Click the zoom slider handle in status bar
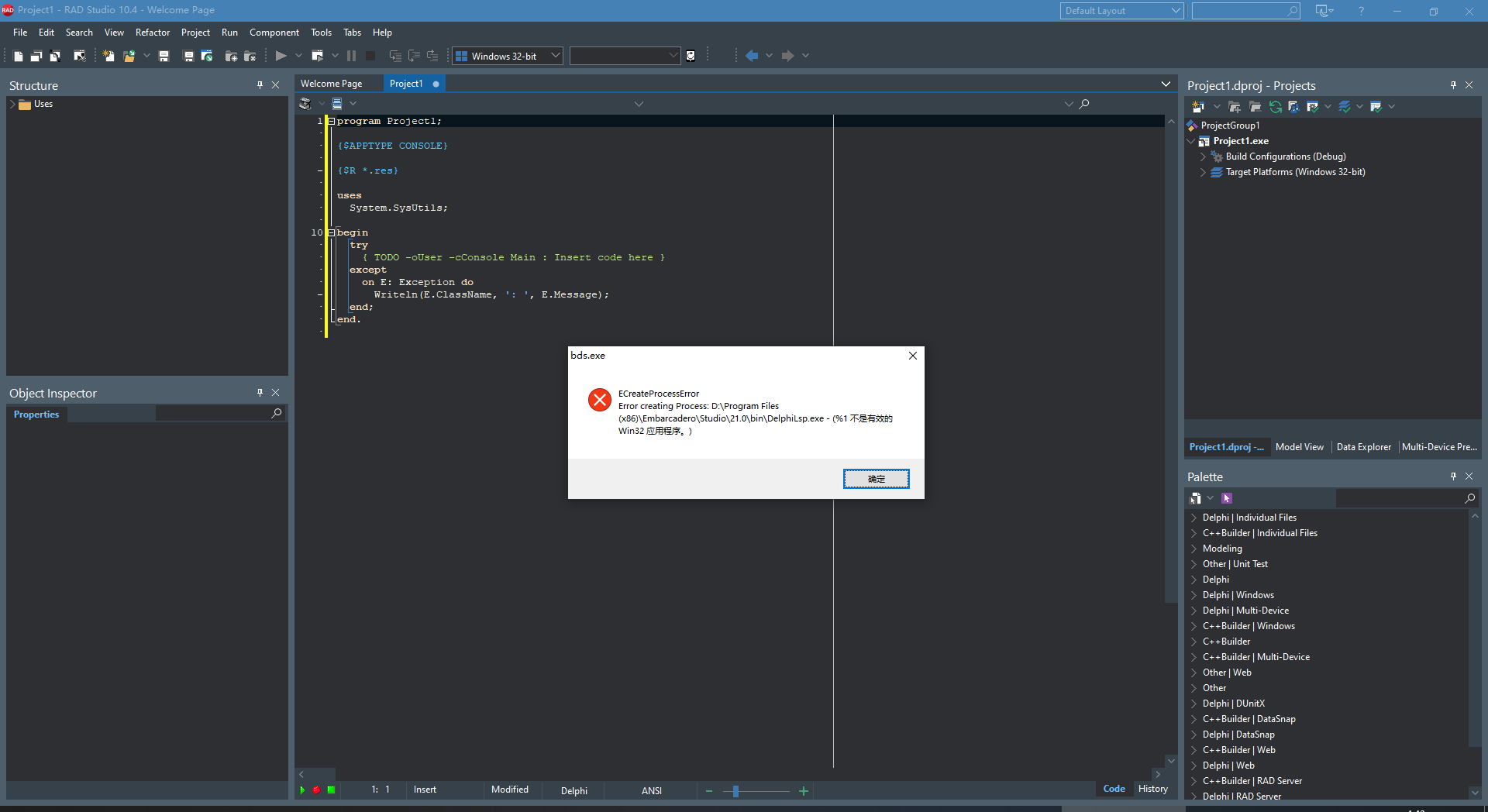 [x=735, y=791]
